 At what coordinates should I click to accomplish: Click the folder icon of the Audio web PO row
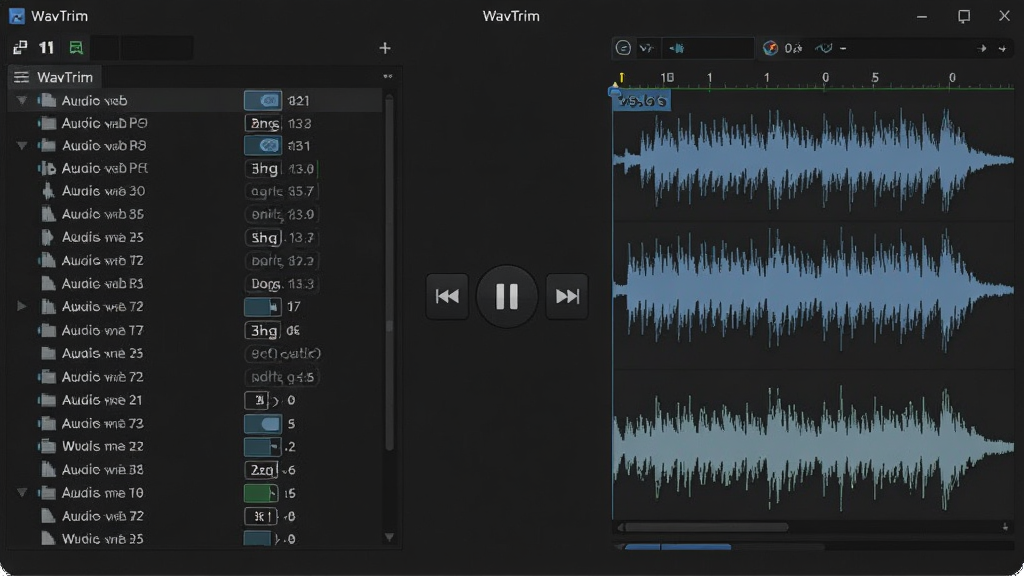47,123
